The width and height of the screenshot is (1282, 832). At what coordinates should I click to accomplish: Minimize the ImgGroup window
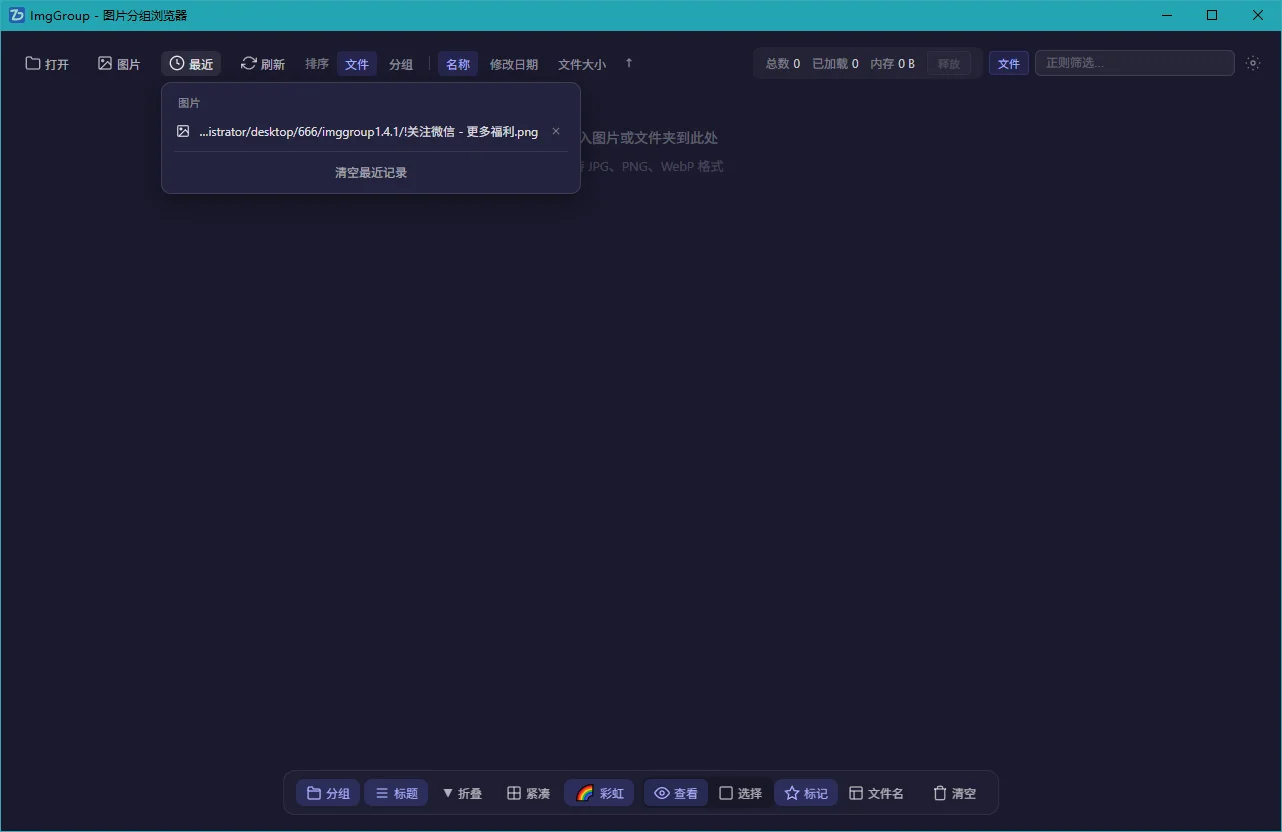point(1166,15)
